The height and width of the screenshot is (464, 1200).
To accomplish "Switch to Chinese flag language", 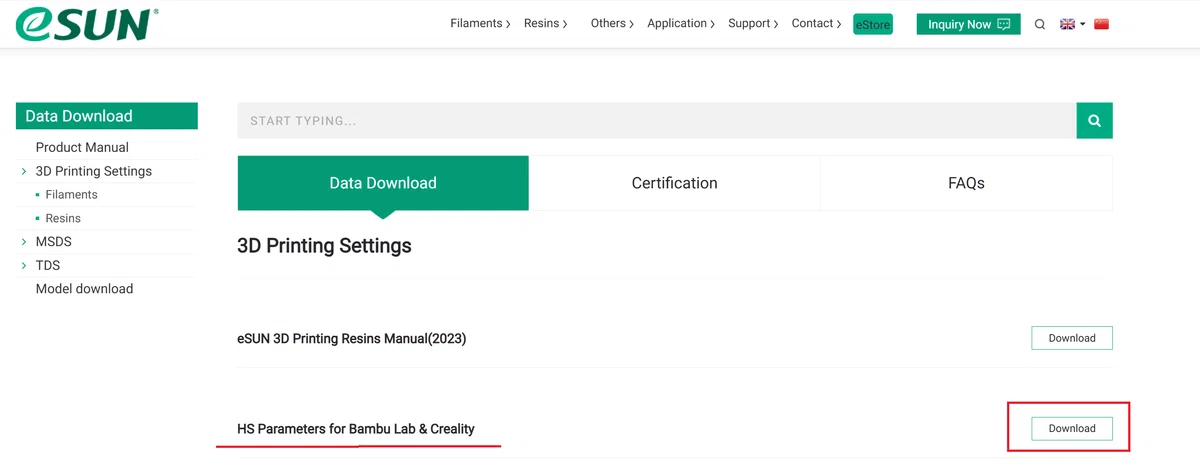I will click(x=1101, y=24).
